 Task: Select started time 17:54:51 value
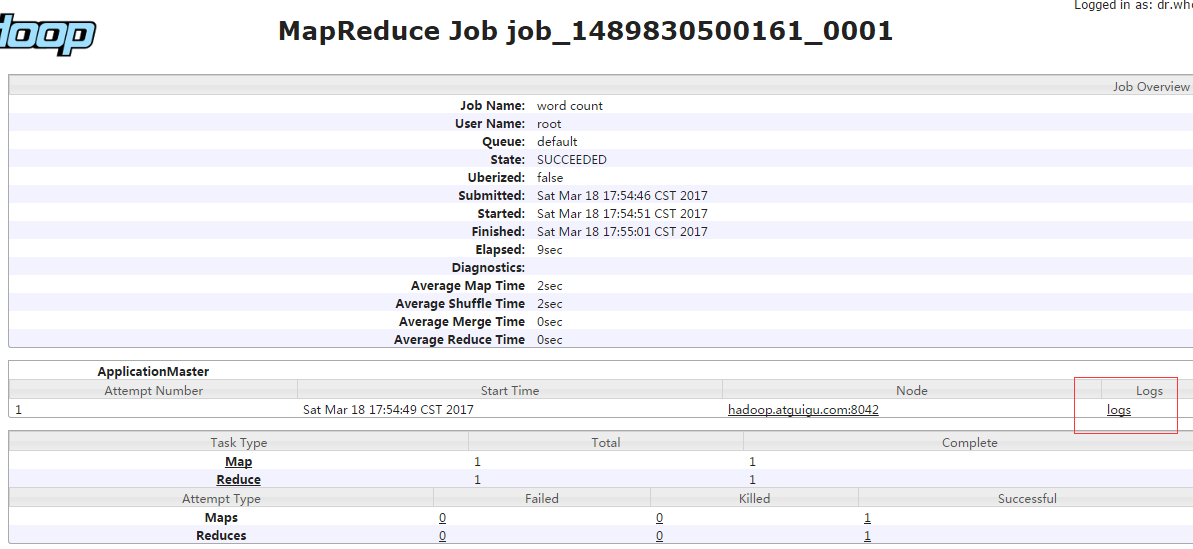click(622, 214)
